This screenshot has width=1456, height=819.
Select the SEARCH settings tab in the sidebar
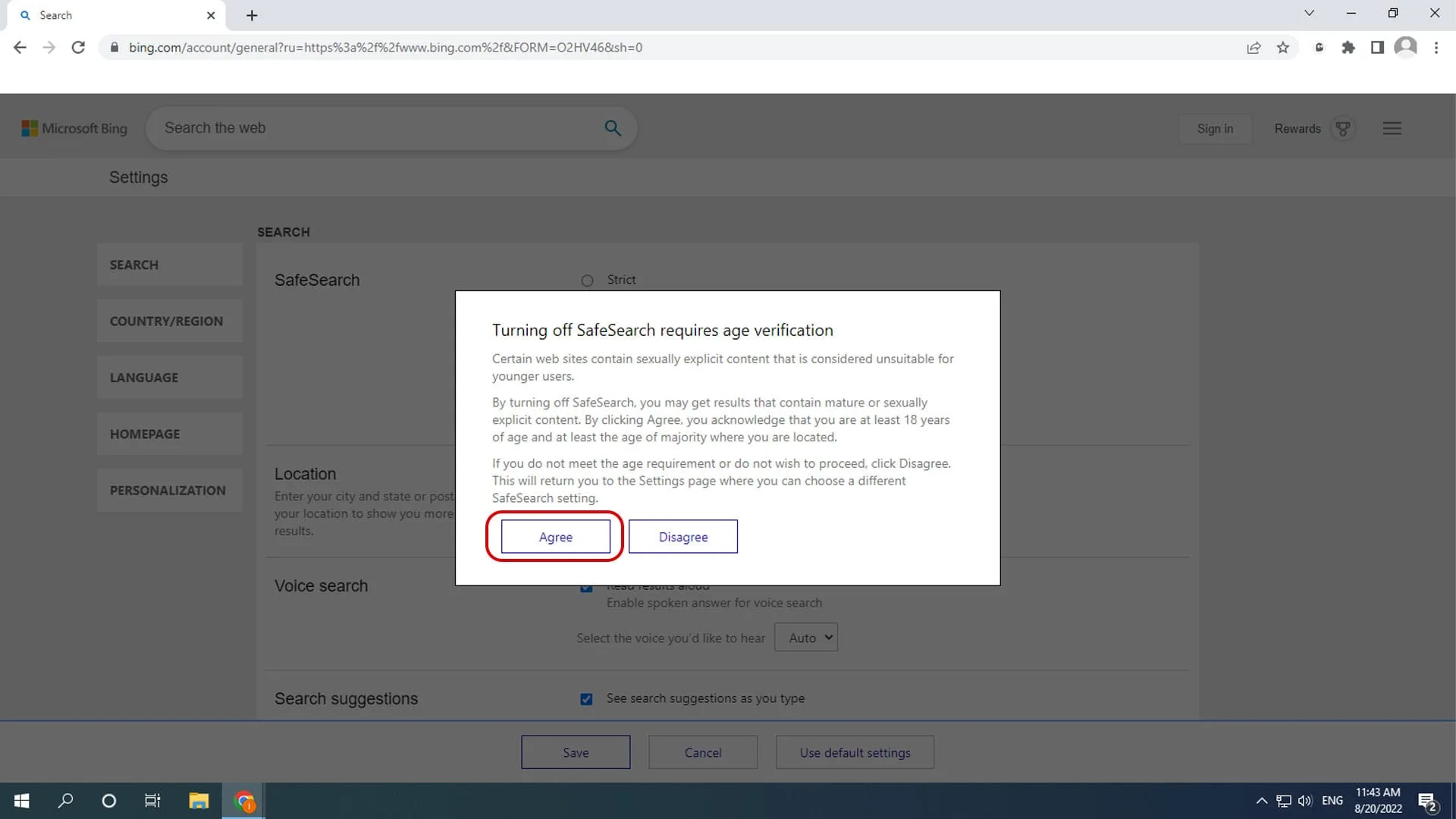(x=170, y=265)
